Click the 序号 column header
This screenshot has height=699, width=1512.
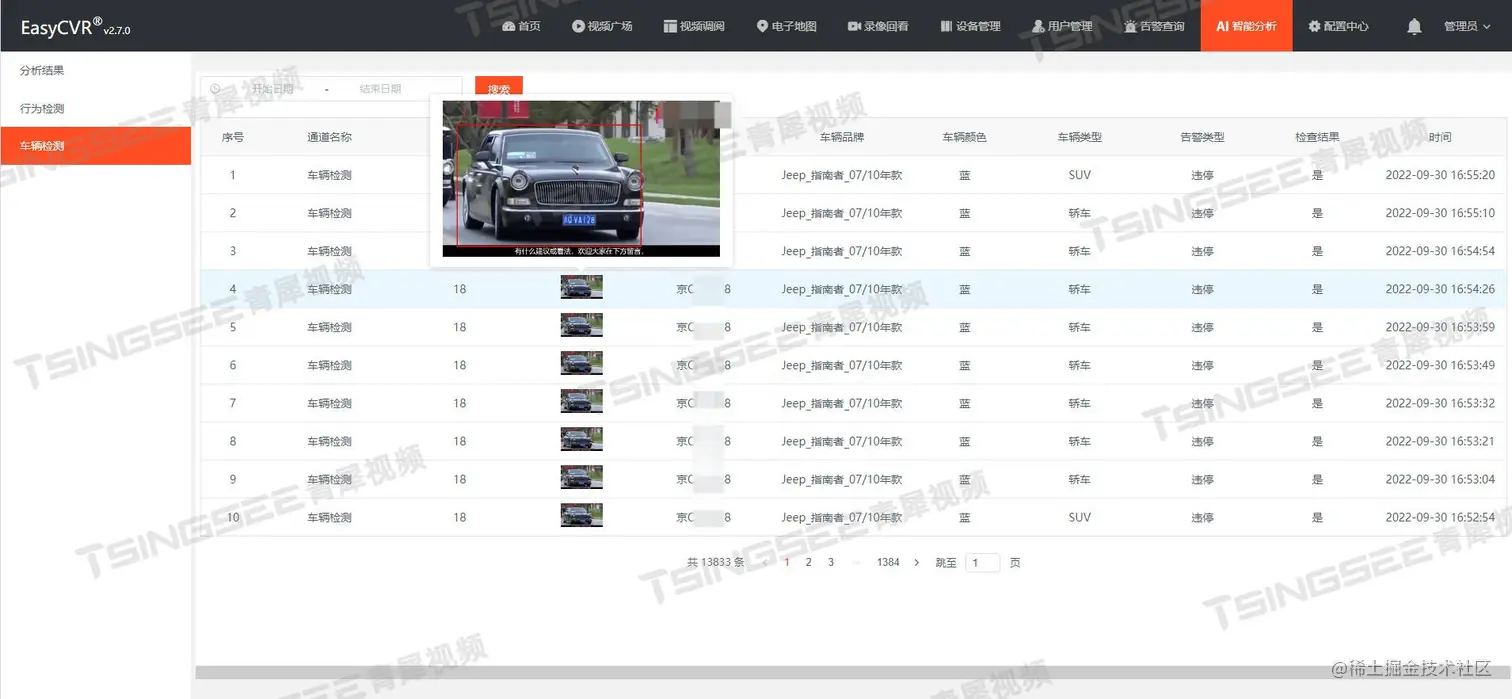pos(233,137)
